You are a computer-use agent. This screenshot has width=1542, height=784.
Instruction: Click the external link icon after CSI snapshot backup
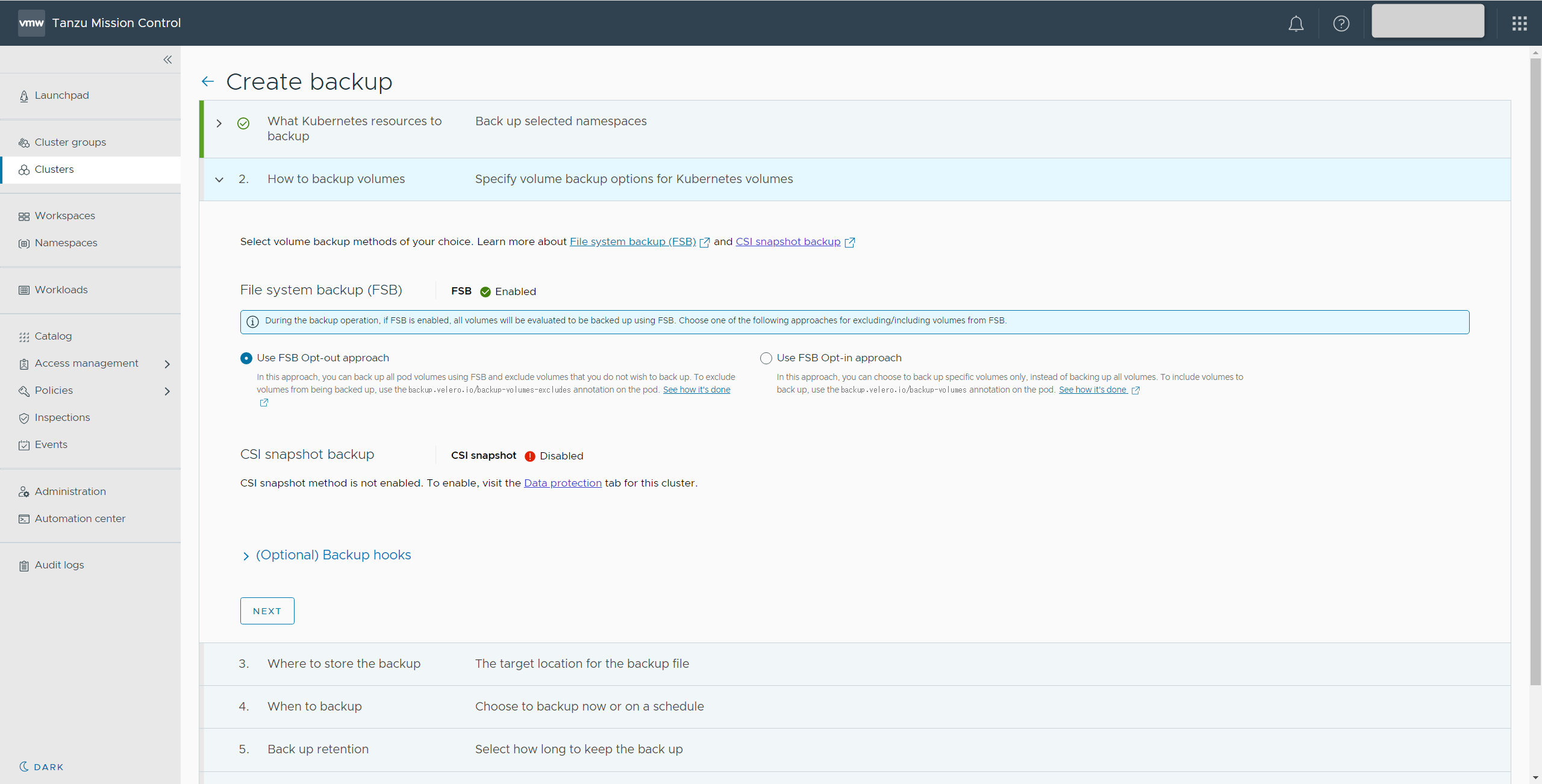(850, 243)
